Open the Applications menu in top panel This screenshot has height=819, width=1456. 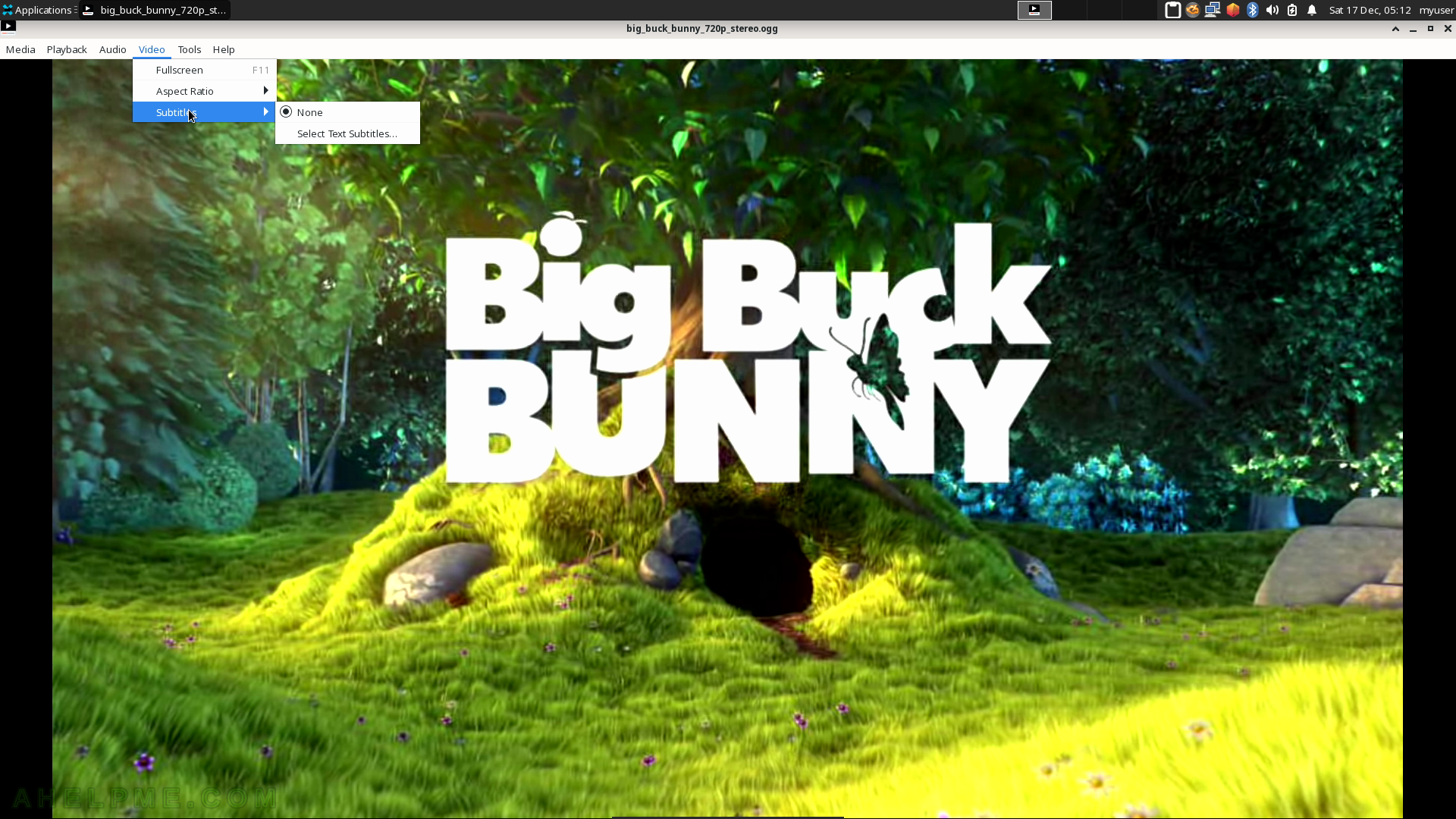tap(39, 10)
